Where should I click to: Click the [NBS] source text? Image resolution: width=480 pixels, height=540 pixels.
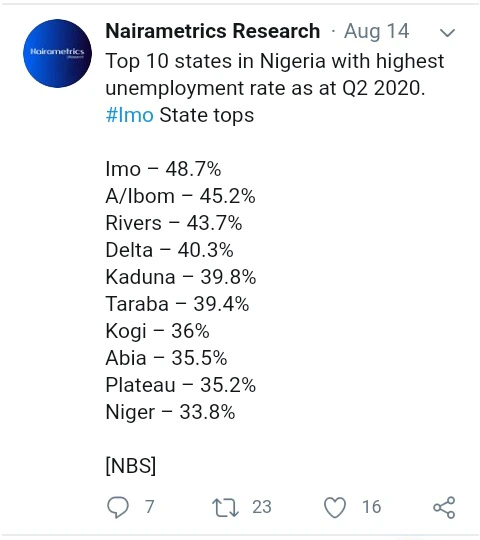[131, 466]
